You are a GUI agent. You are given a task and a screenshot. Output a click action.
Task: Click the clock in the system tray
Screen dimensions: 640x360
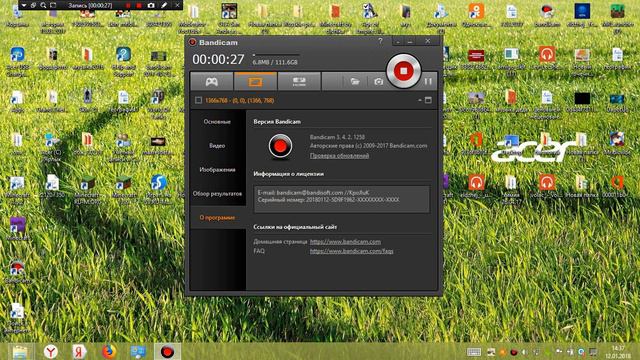(618, 352)
